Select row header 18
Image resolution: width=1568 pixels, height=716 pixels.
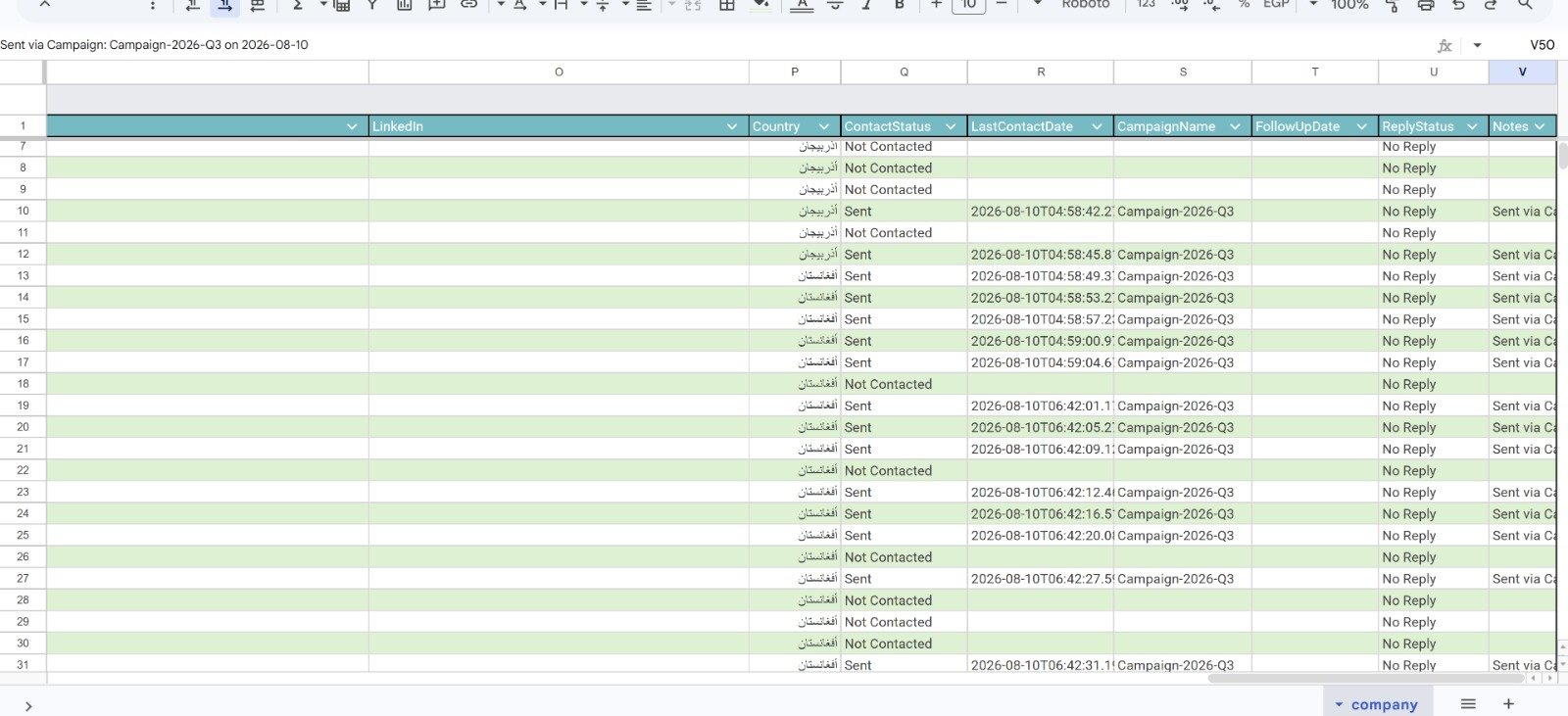click(x=23, y=384)
